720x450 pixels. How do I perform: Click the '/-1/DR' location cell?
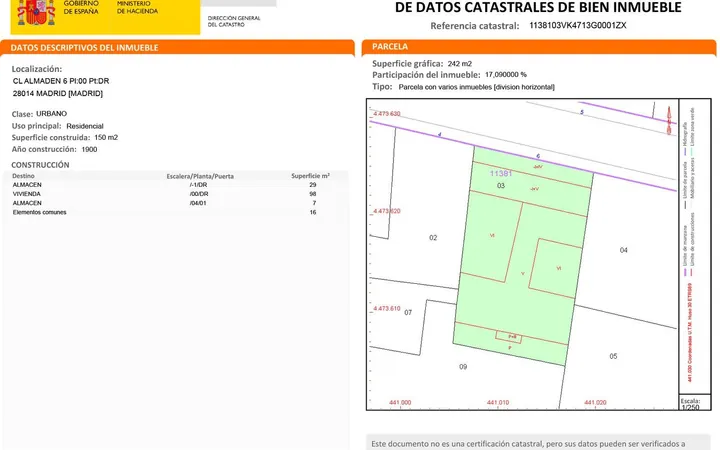(x=198, y=185)
